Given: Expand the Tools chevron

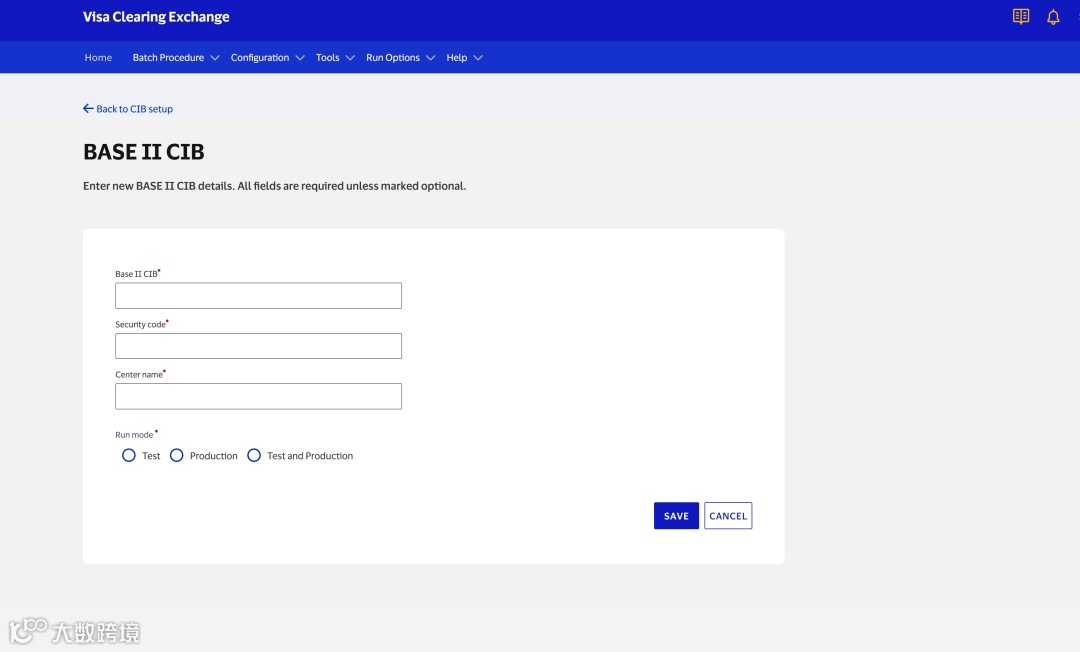Looking at the screenshot, I should (x=351, y=58).
